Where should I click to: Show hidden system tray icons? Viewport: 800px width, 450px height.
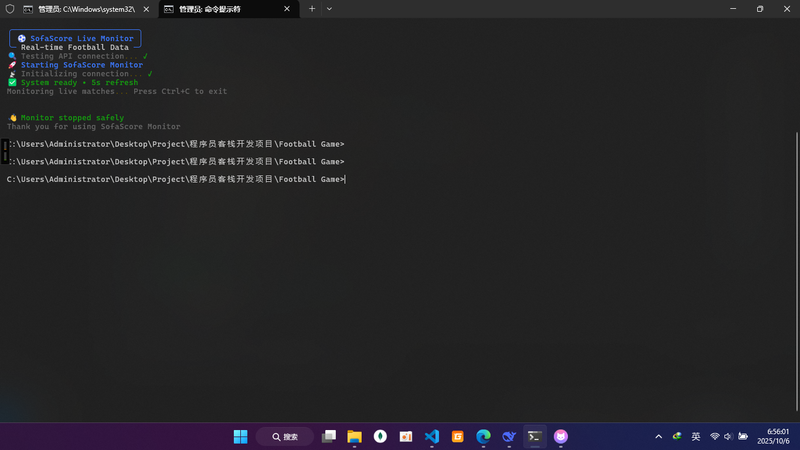point(659,437)
